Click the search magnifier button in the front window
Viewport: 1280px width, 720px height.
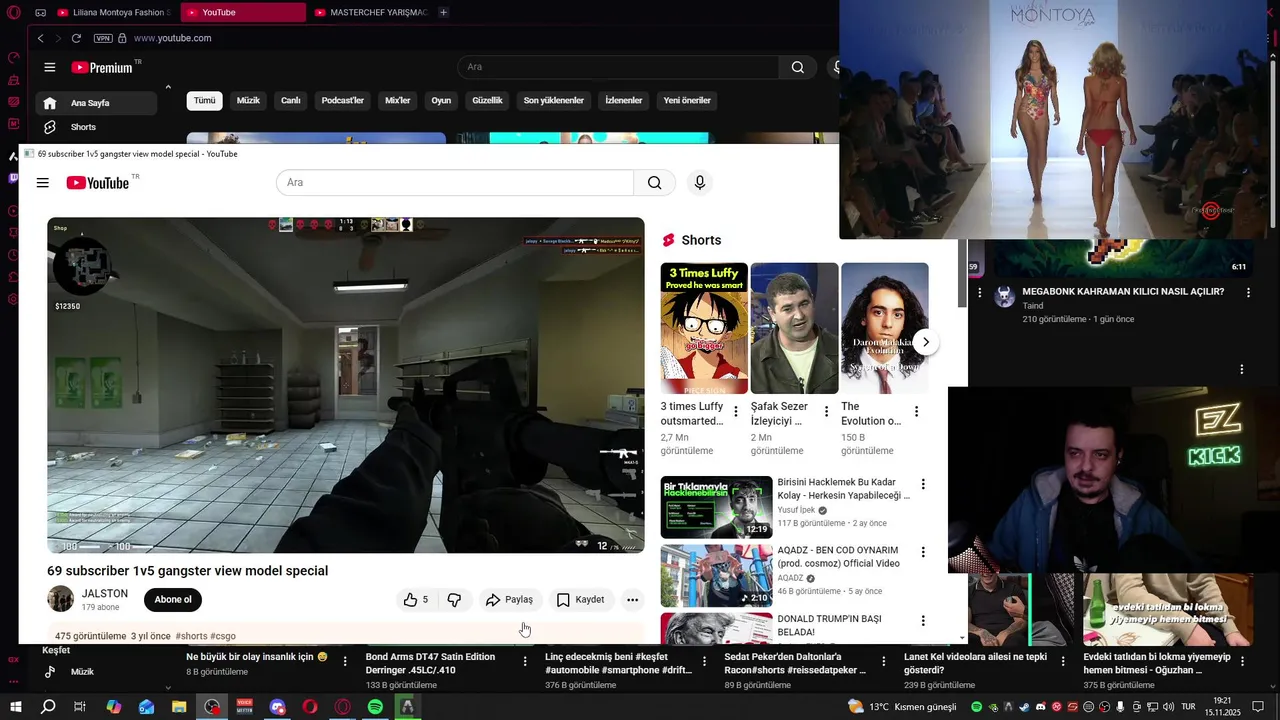click(x=654, y=182)
